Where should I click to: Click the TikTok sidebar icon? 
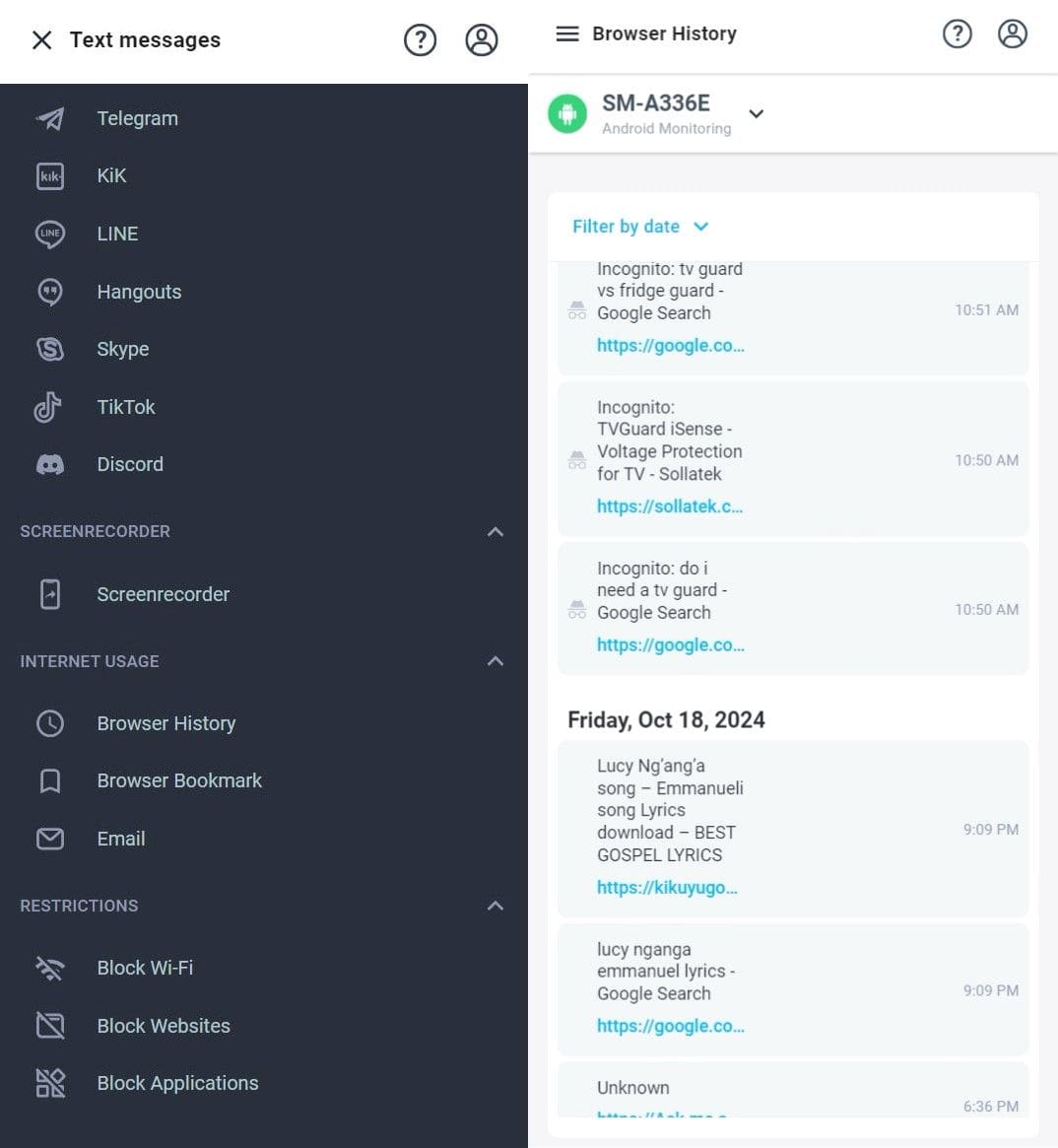(x=49, y=407)
